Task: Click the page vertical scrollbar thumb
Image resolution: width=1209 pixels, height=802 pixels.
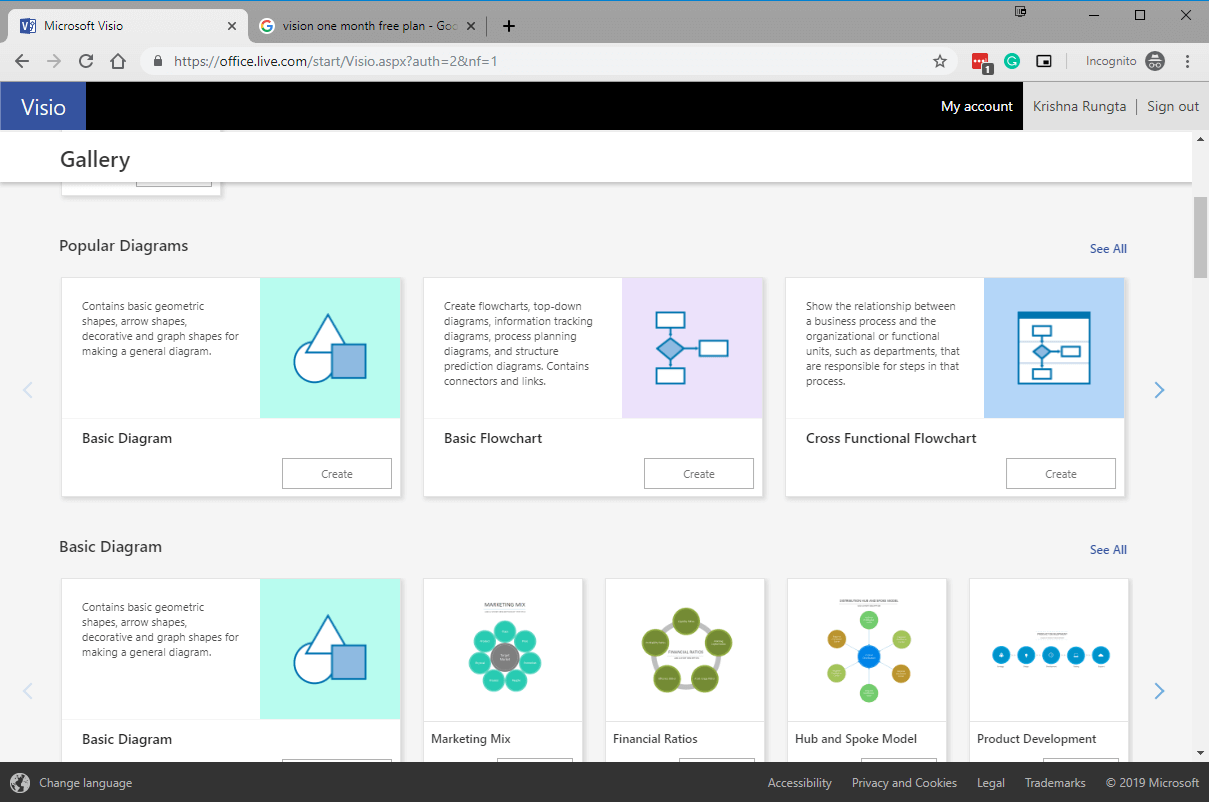Action: tap(1200, 237)
